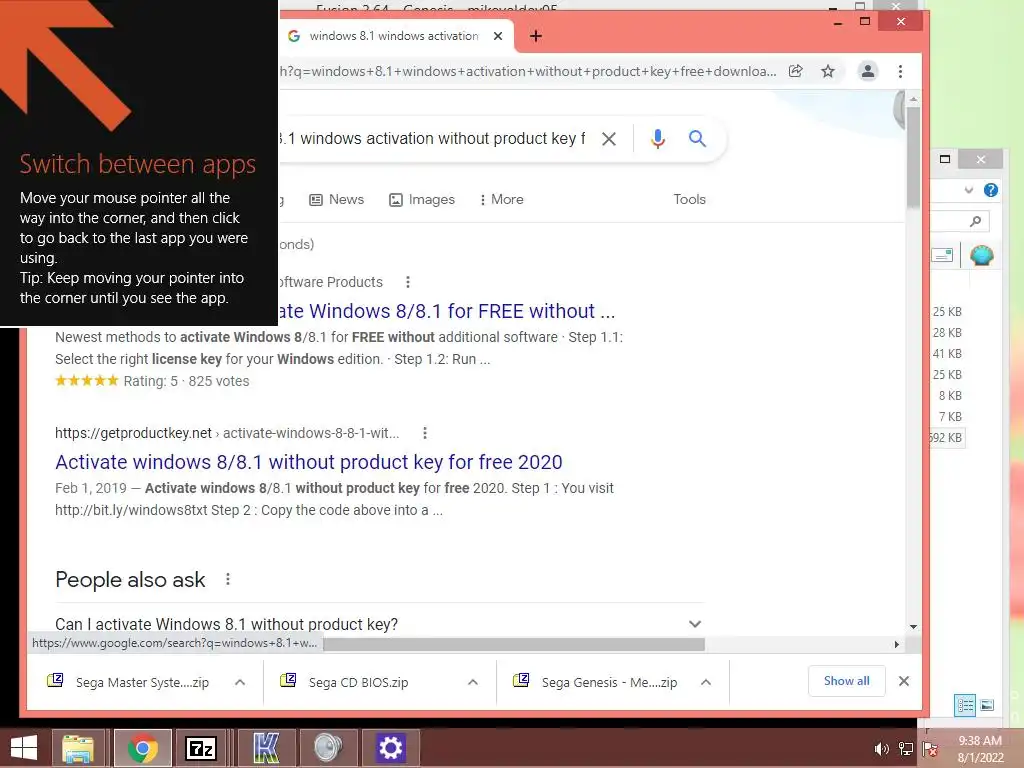
Task: Click inside the Google search text box
Action: tap(432, 138)
